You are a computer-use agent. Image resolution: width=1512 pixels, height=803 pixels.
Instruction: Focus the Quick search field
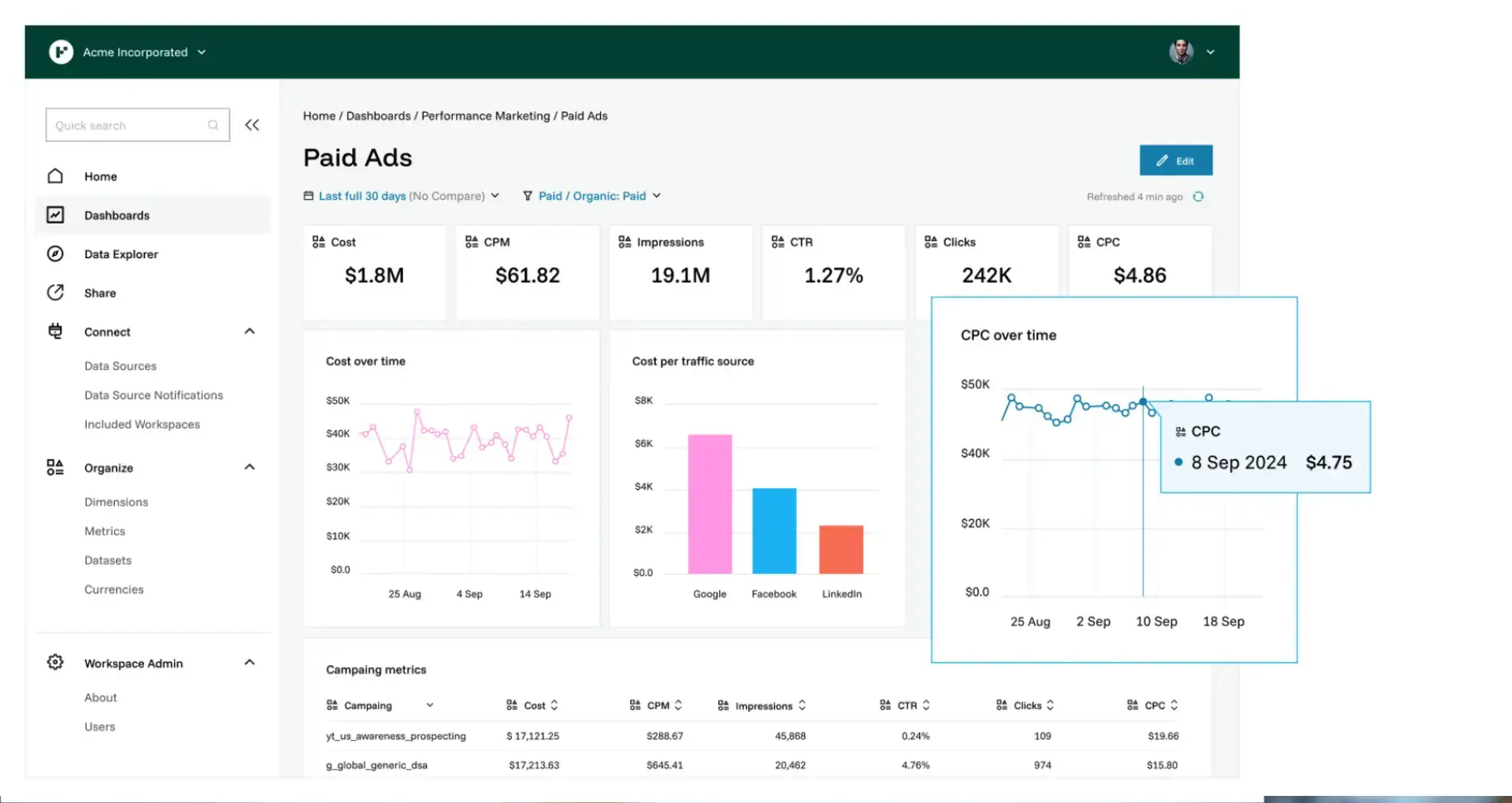tap(138, 125)
